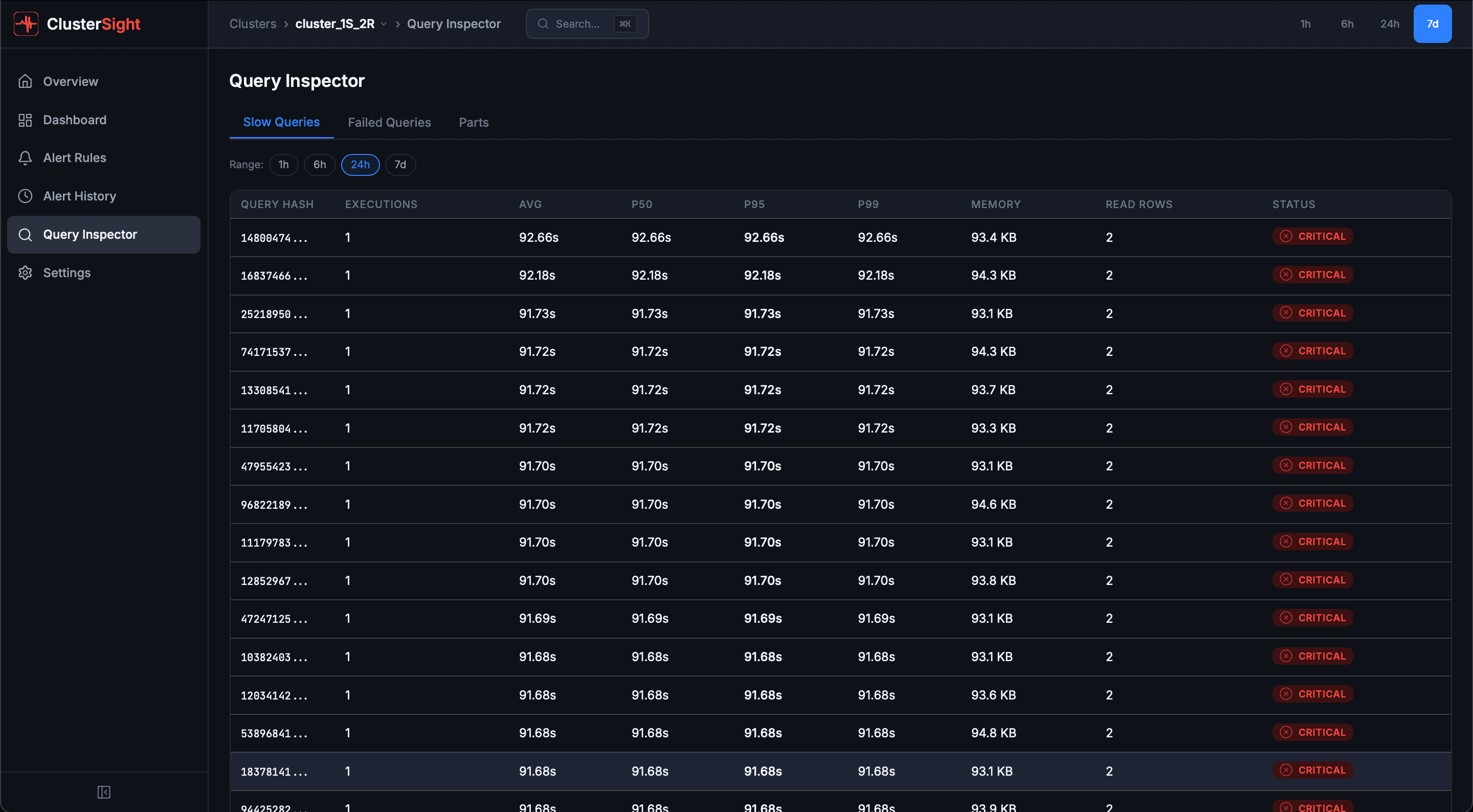Click the Alert History clock icon
The height and width of the screenshot is (812, 1473).
click(26, 195)
